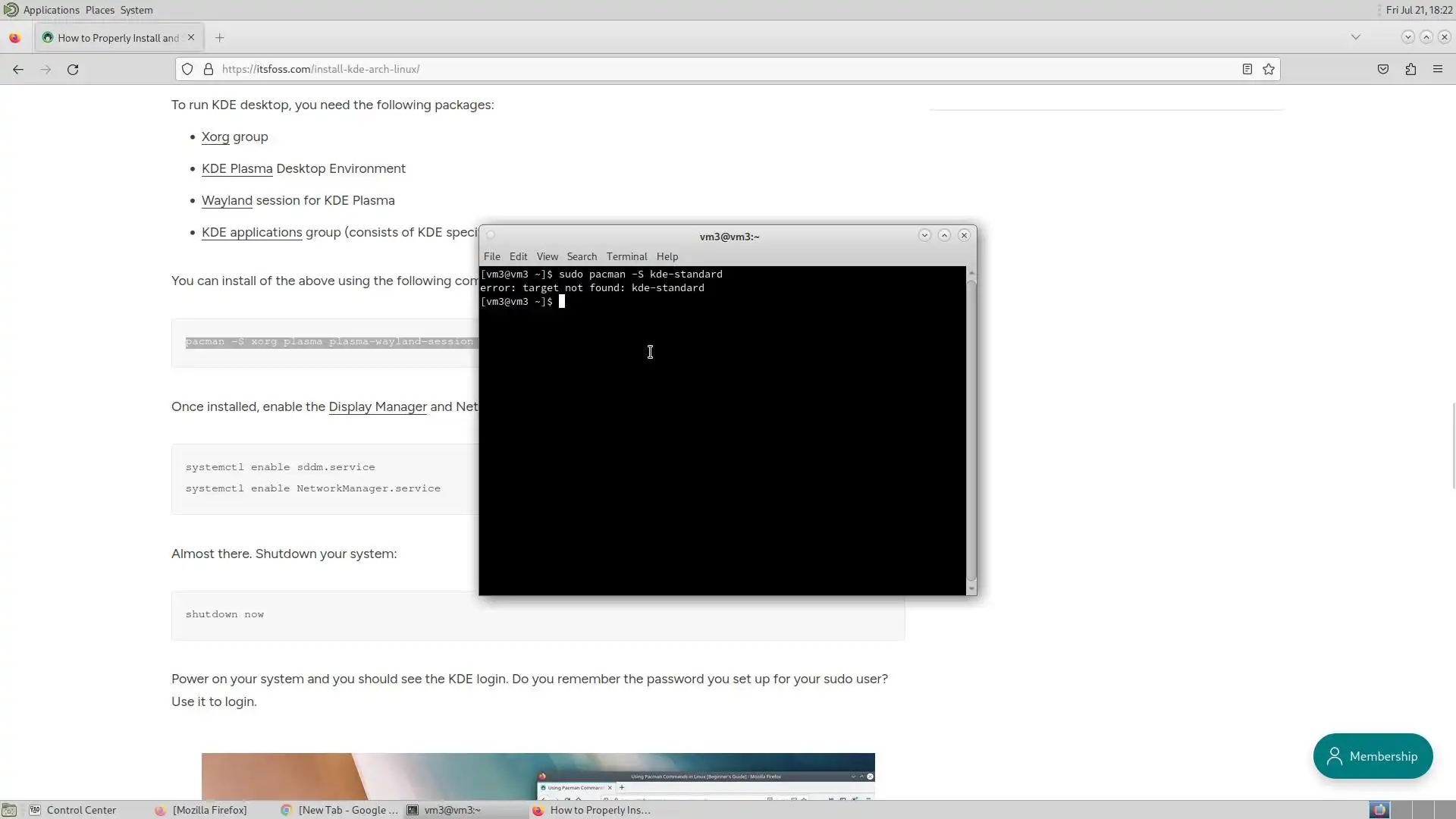The height and width of the screenshot is (819, 1456).
Task: Bookmark this page with star icon
Action: pos(1269,69)
